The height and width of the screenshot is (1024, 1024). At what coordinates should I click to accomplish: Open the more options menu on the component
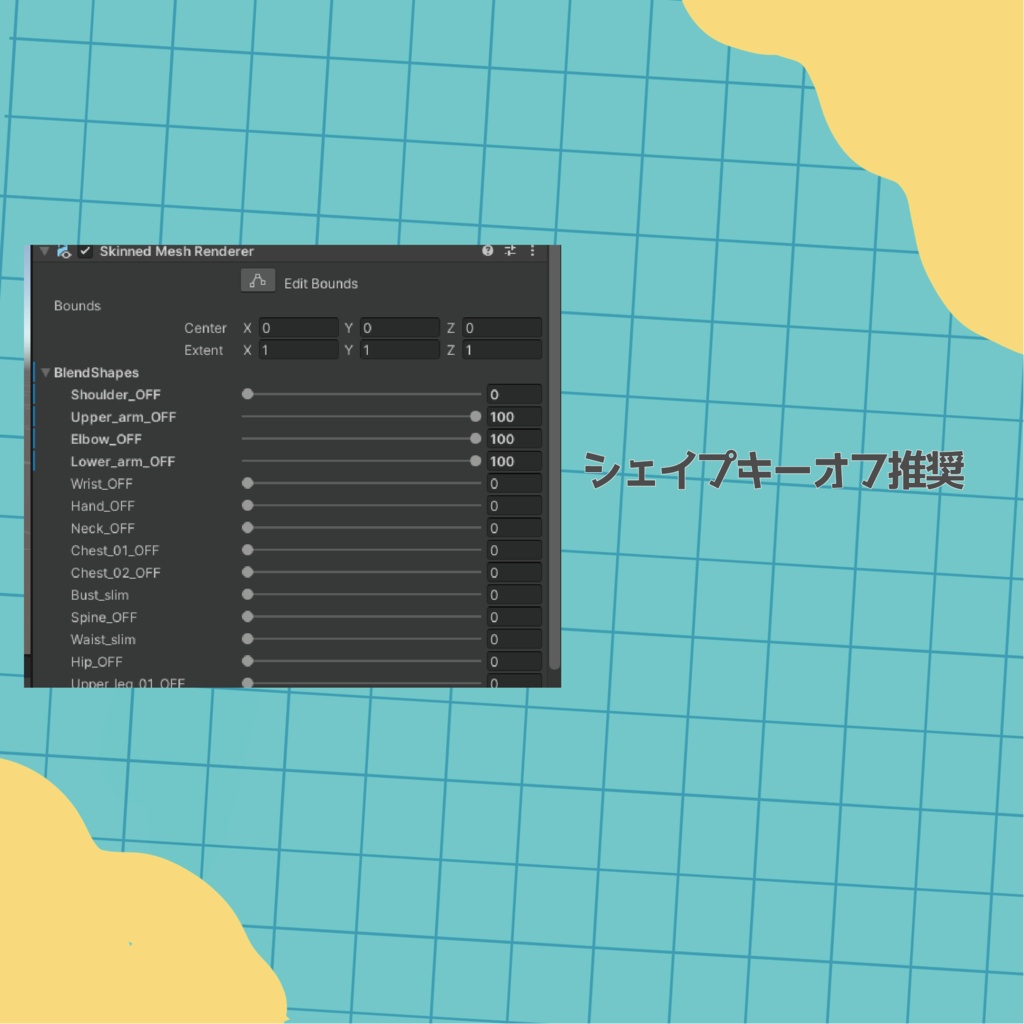[532, 251]
